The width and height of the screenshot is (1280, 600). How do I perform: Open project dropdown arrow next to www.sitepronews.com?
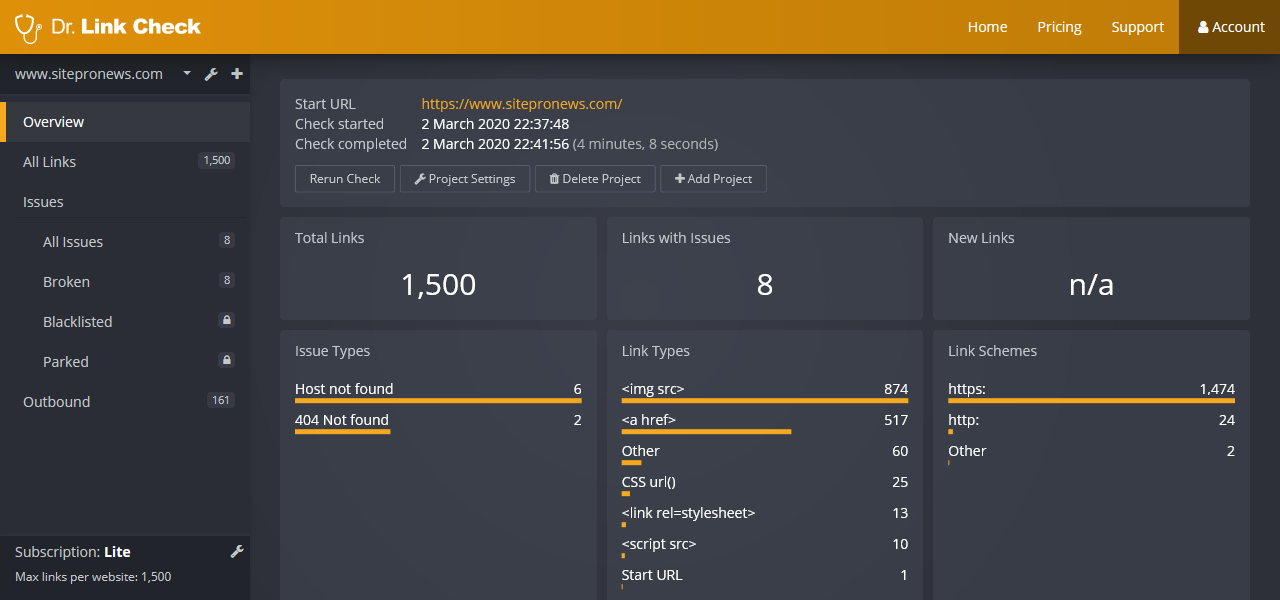coord(187,74)
